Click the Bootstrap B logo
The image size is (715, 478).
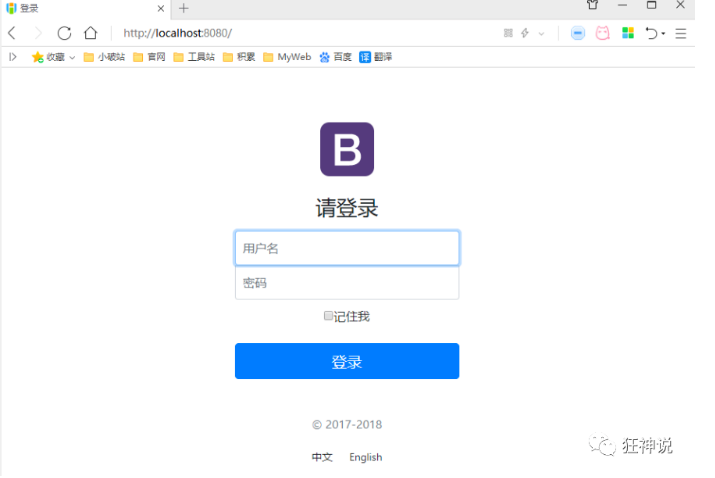click(347, 149)
